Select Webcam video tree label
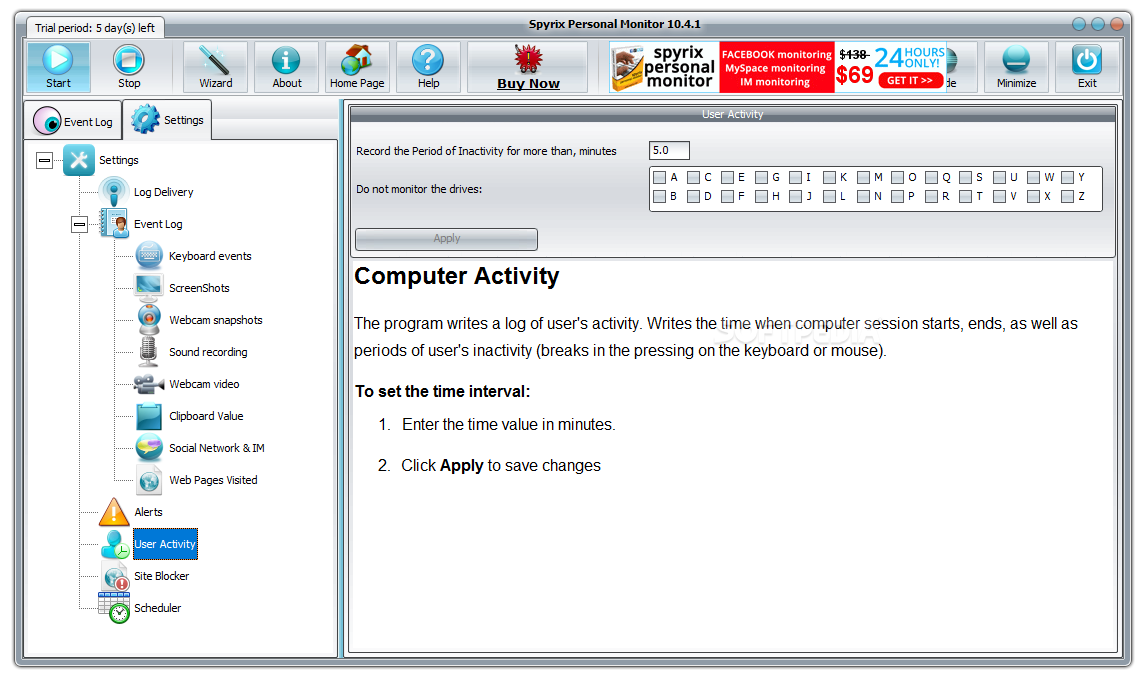This screenshot has height=678, width=1147. [204, 384]
